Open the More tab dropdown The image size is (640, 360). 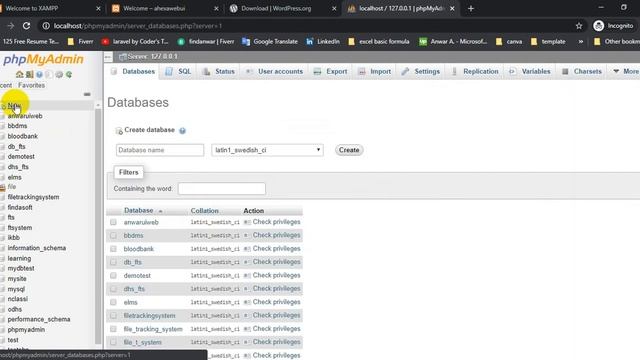pos(626,71)
